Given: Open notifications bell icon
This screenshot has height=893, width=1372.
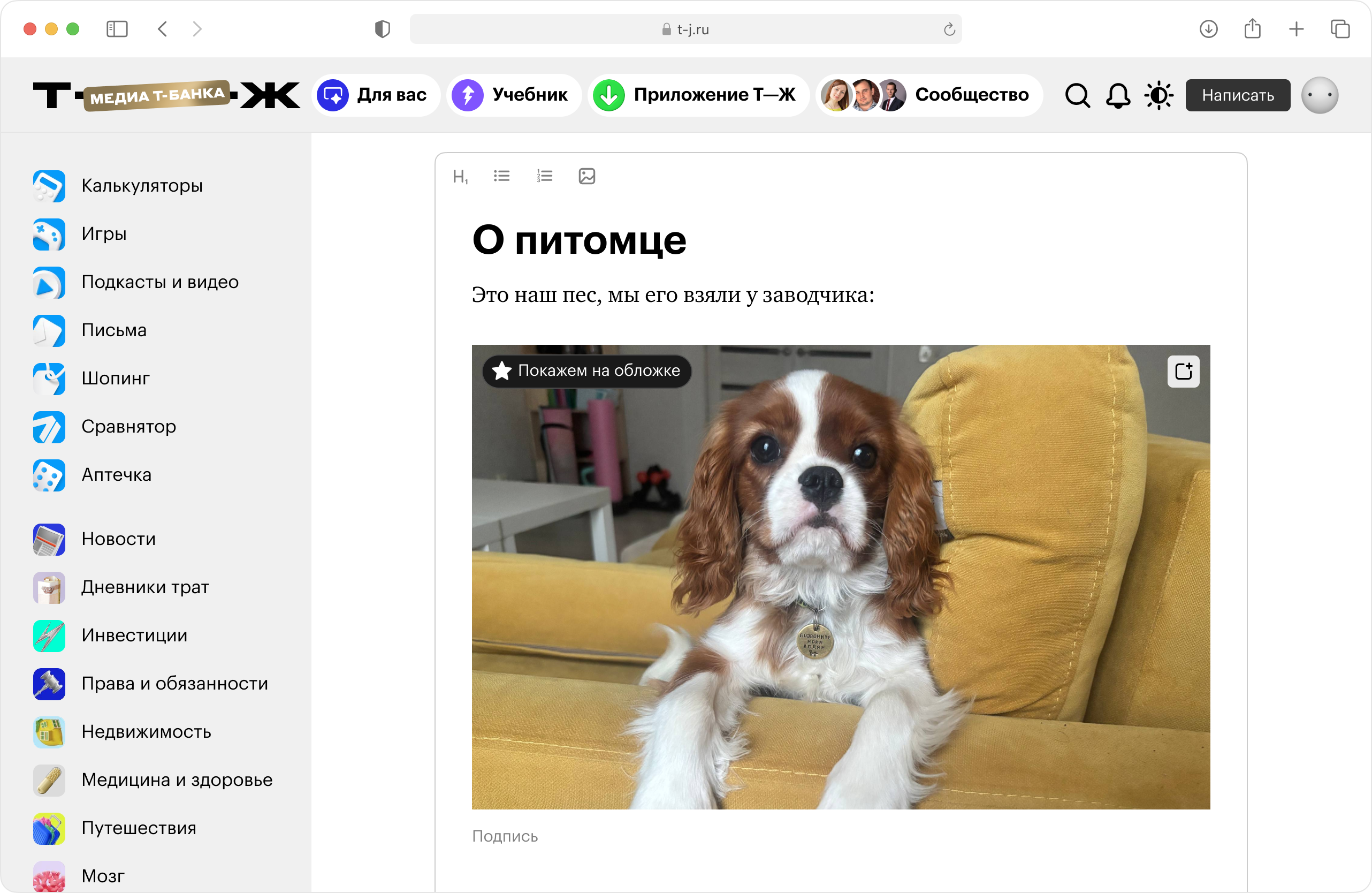Looking at the screenshot, I should tap(1117, 96).
